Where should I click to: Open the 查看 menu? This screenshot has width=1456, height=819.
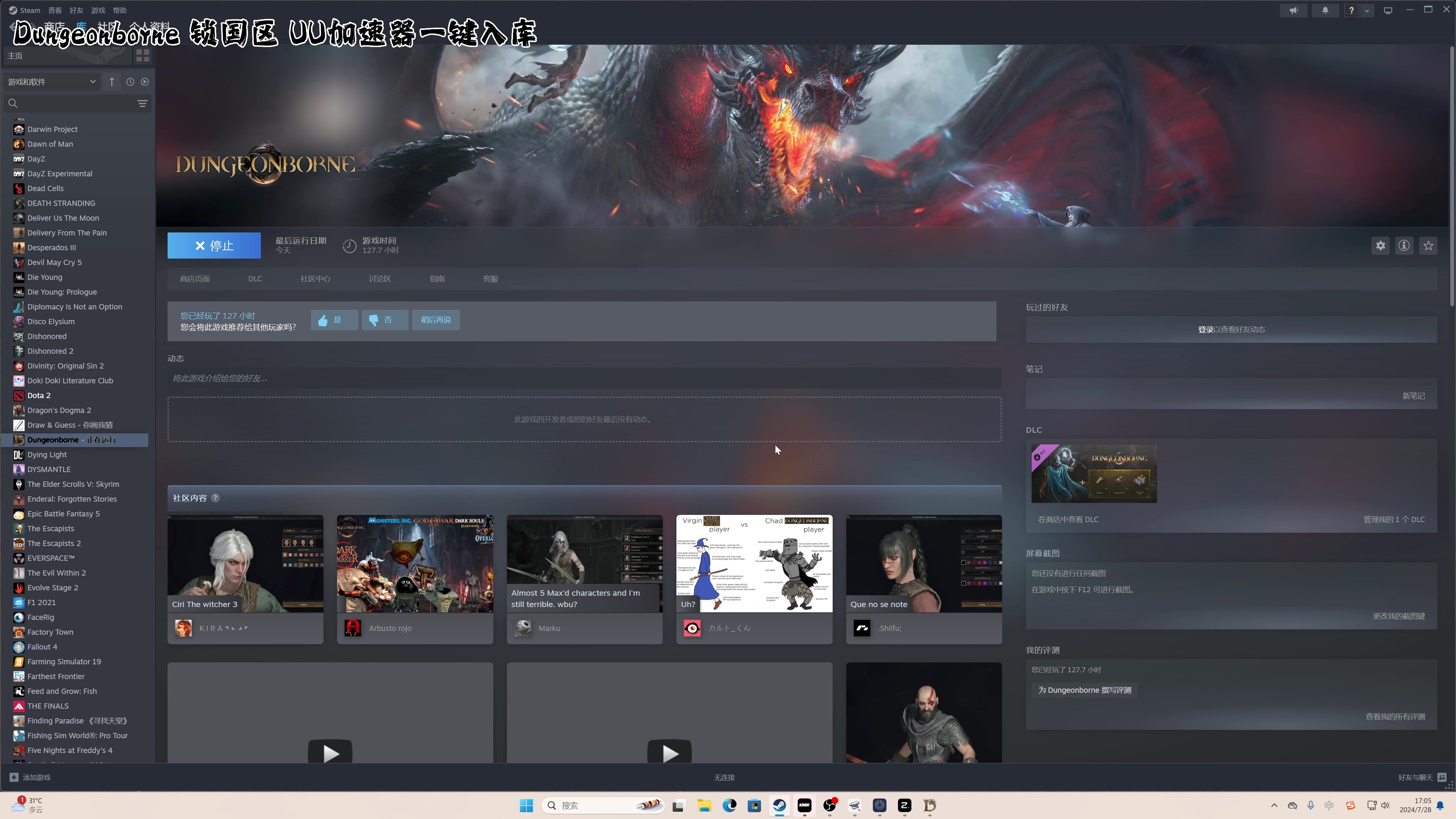tap(55, 10)
